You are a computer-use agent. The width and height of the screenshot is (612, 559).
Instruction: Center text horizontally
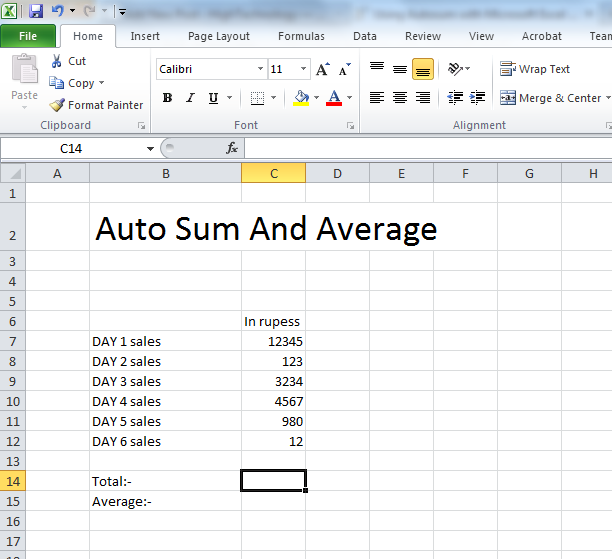tap(400, 98)
